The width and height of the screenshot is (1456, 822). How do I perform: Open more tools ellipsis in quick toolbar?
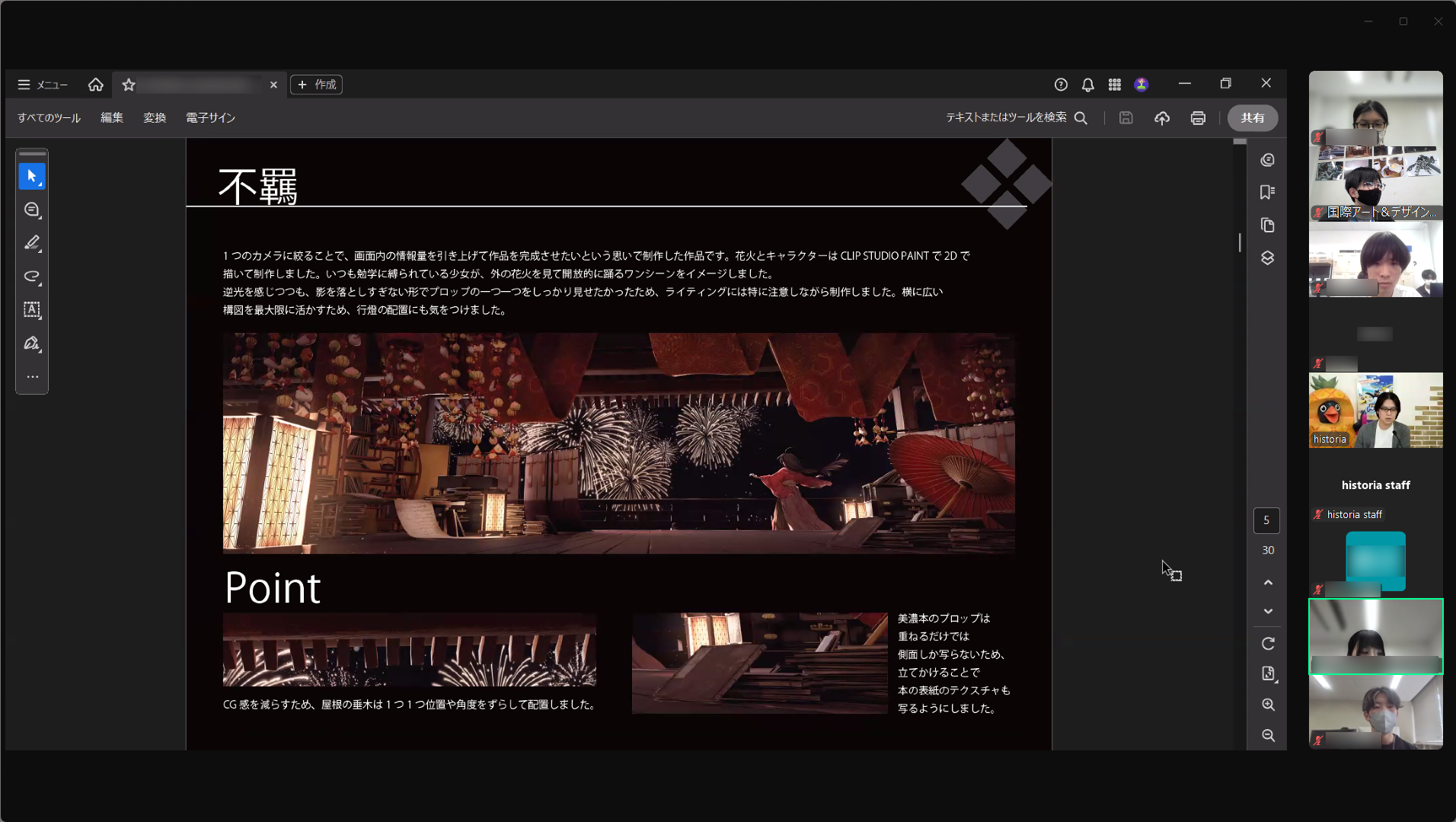coord(32,376)
